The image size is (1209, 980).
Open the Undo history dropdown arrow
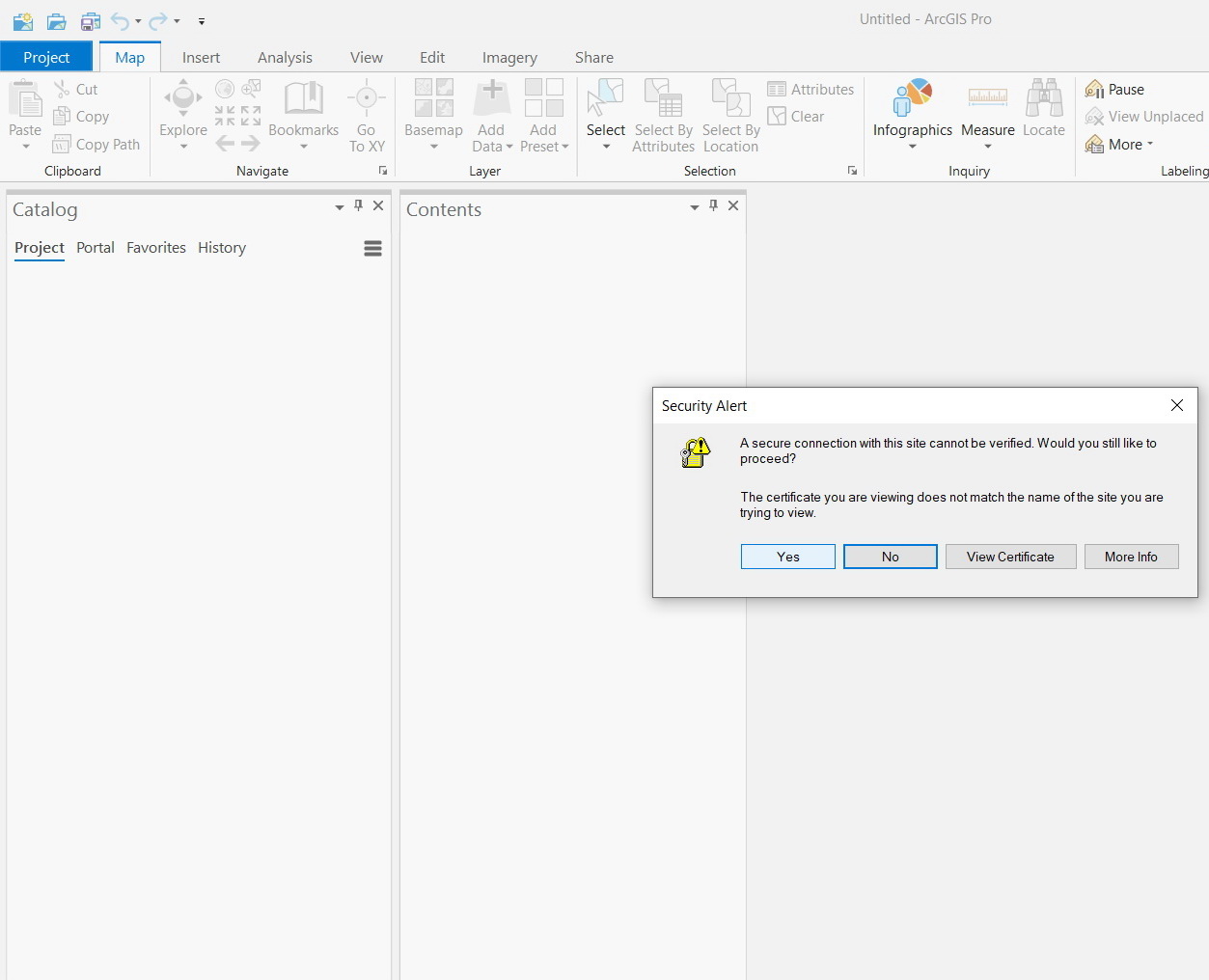click(138, 21)
